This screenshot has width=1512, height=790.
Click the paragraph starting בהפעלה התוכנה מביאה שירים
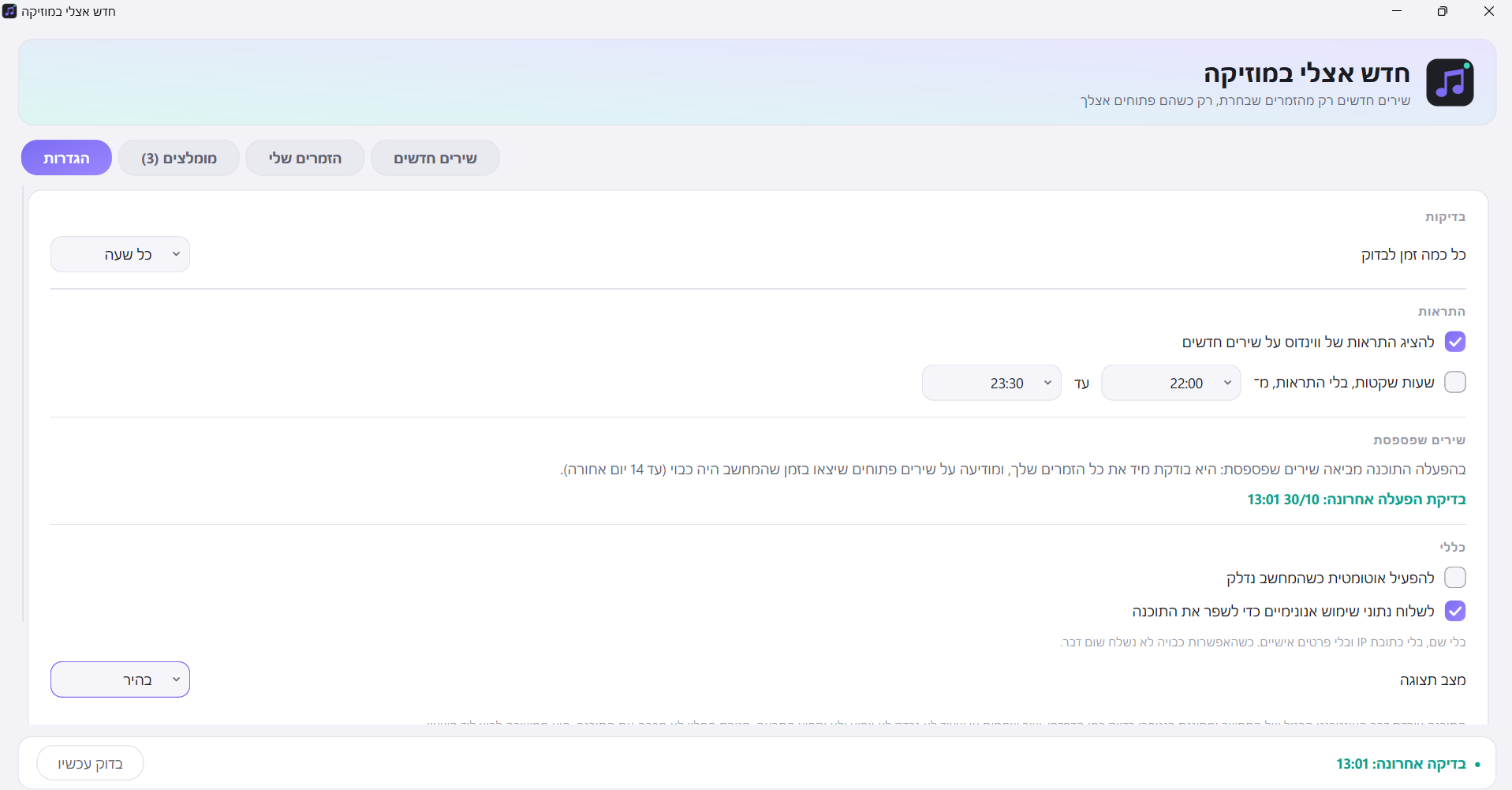tap(1014, 470)
